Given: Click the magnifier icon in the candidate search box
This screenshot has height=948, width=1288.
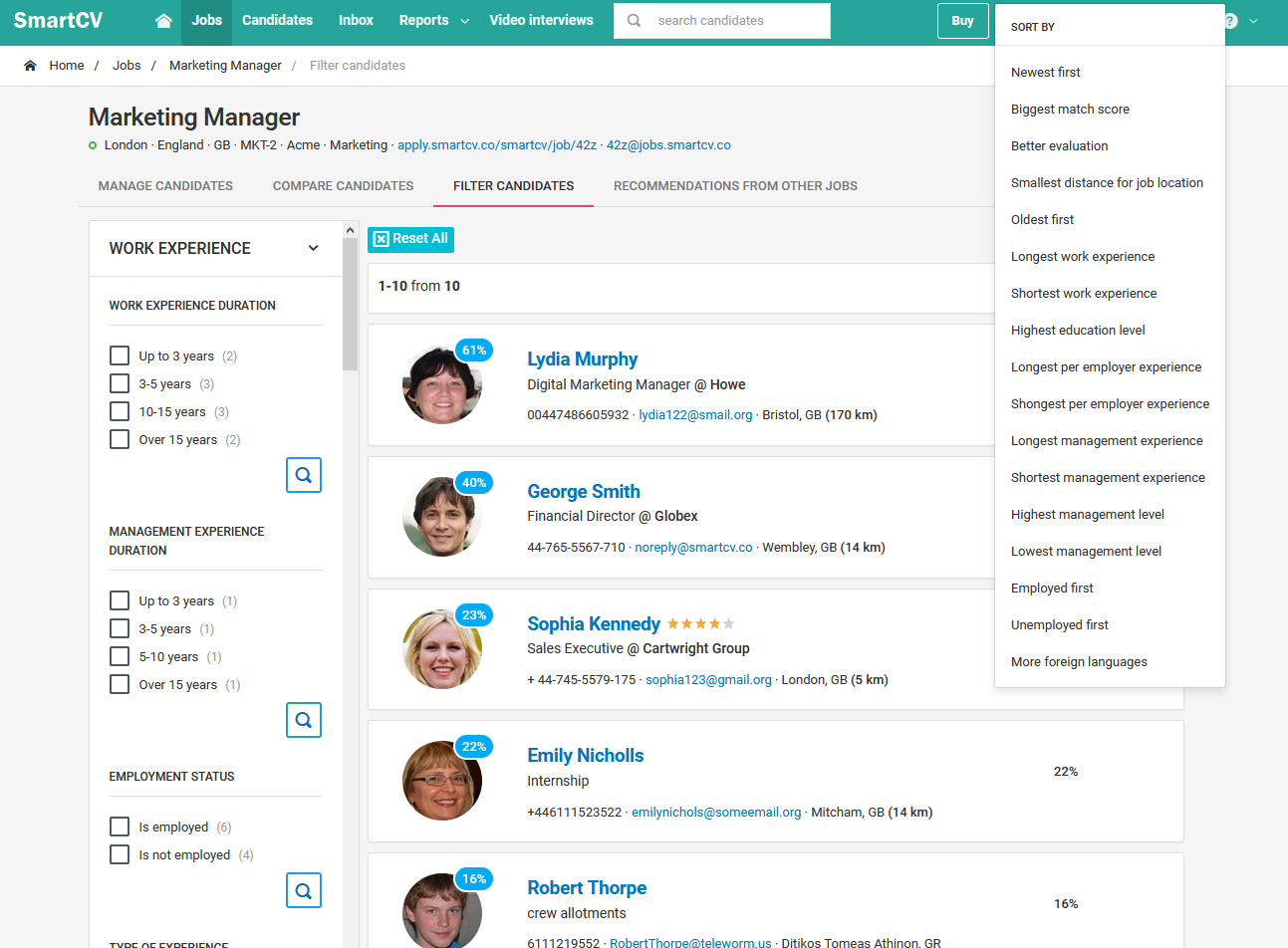Looking at the screenshot, I should [634, 21].
